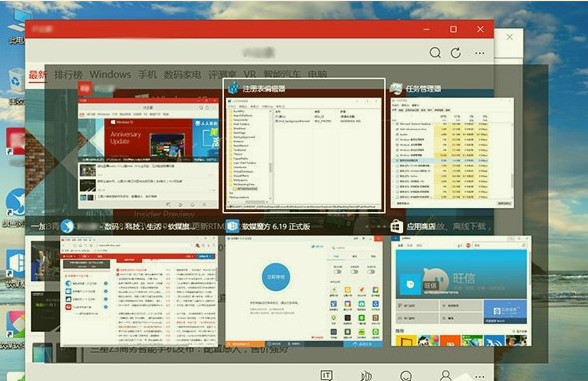Click the 任务管理器 title icon
This screenshot has width=588, height=381.
(396, 89)
